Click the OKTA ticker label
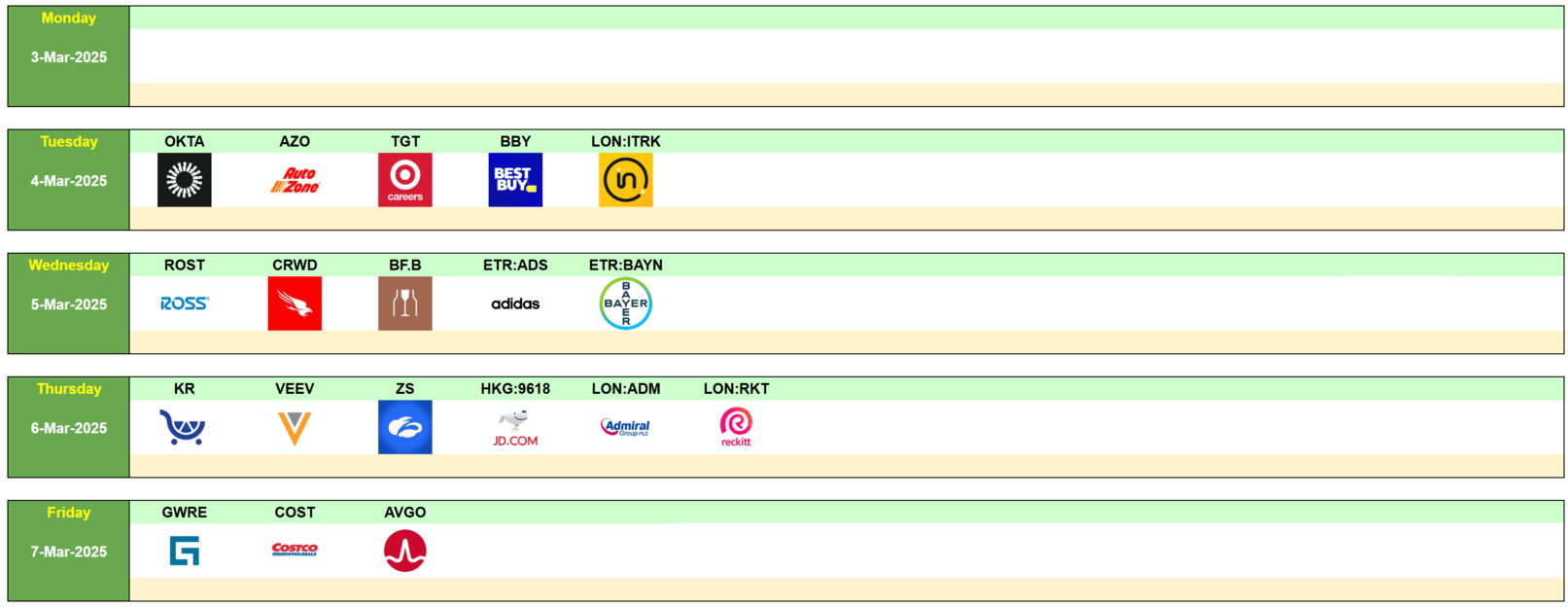 coord(185,141)
